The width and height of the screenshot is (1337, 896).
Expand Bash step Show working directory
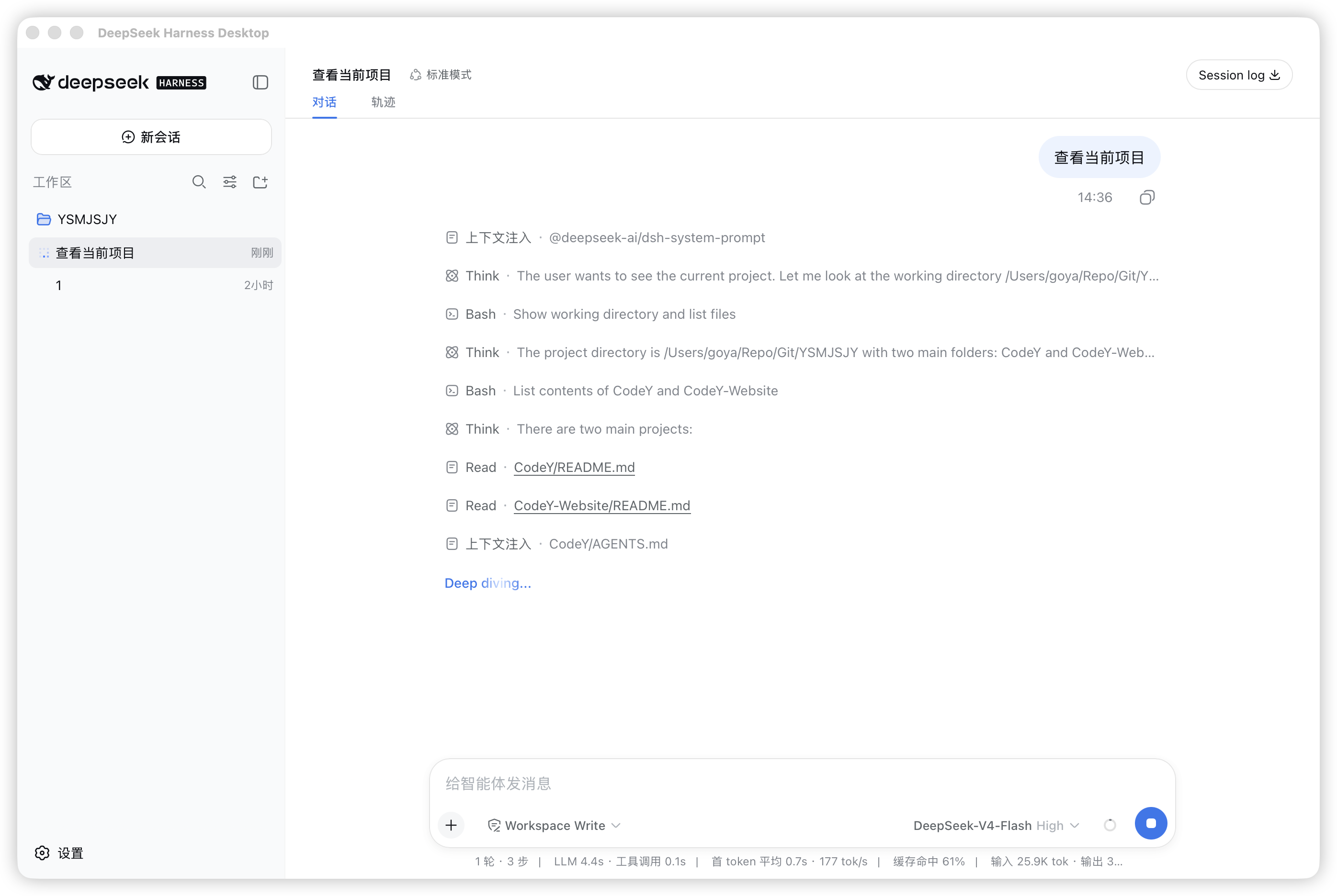[590, 314]
